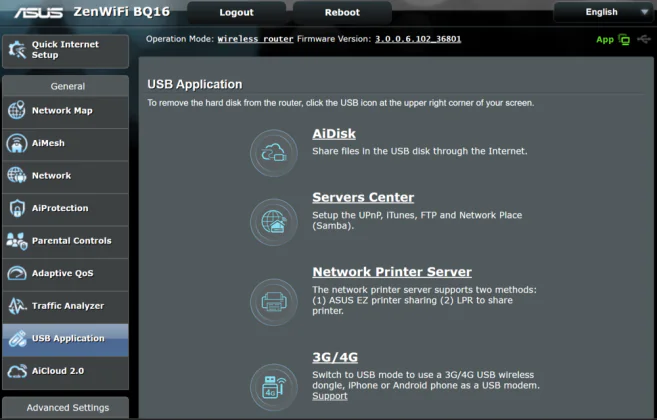Click the AiProtection shield icon

[17, 208]
